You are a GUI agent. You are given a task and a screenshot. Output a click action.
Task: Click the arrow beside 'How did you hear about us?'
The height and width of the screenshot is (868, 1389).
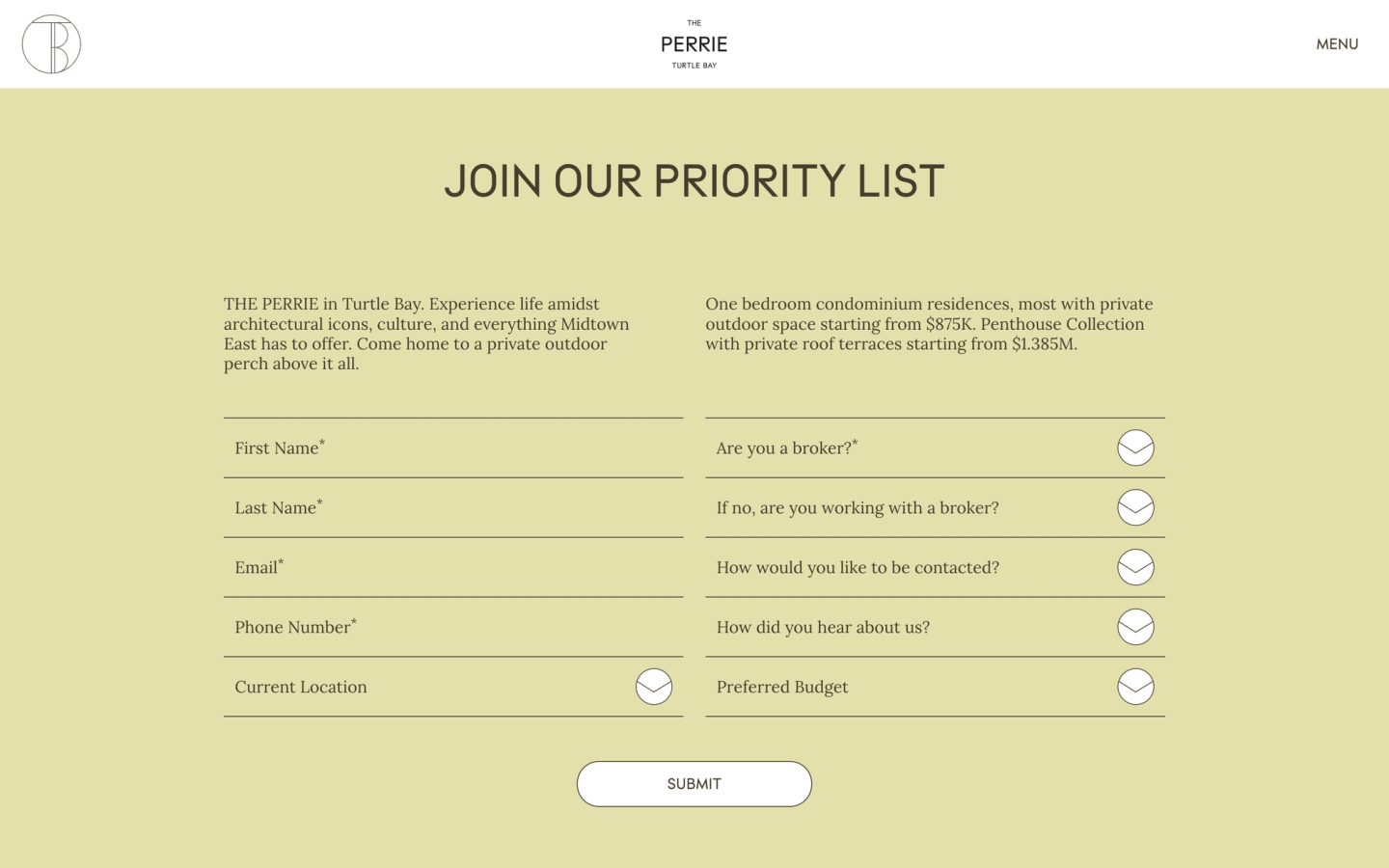(1135, 627)
